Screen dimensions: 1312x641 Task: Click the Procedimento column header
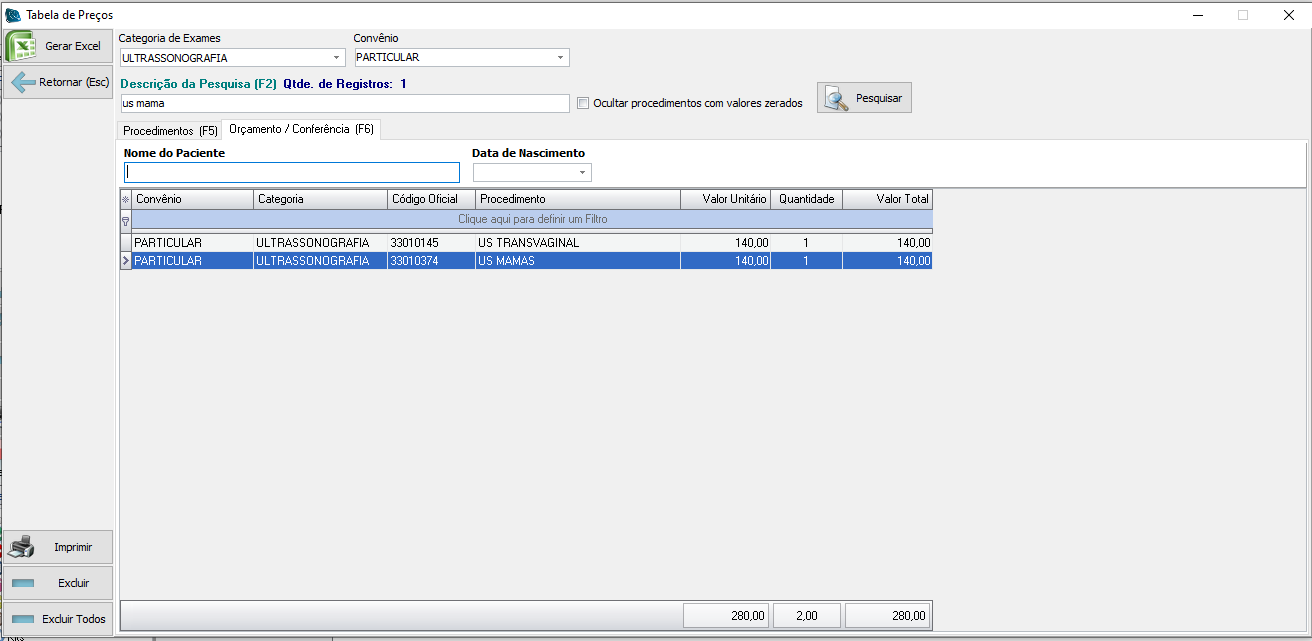click(x=577, y=199)
